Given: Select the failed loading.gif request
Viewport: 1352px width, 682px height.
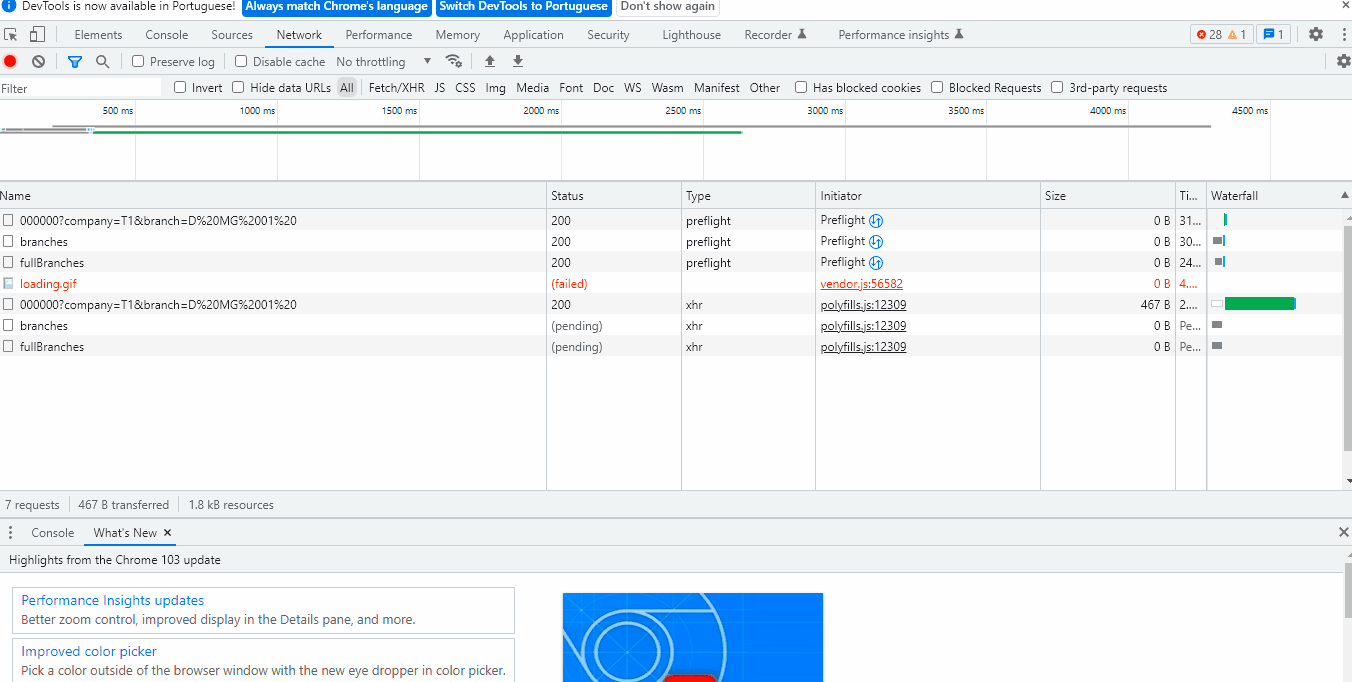Looking at the screenshot, I should [x=48, y=284].
